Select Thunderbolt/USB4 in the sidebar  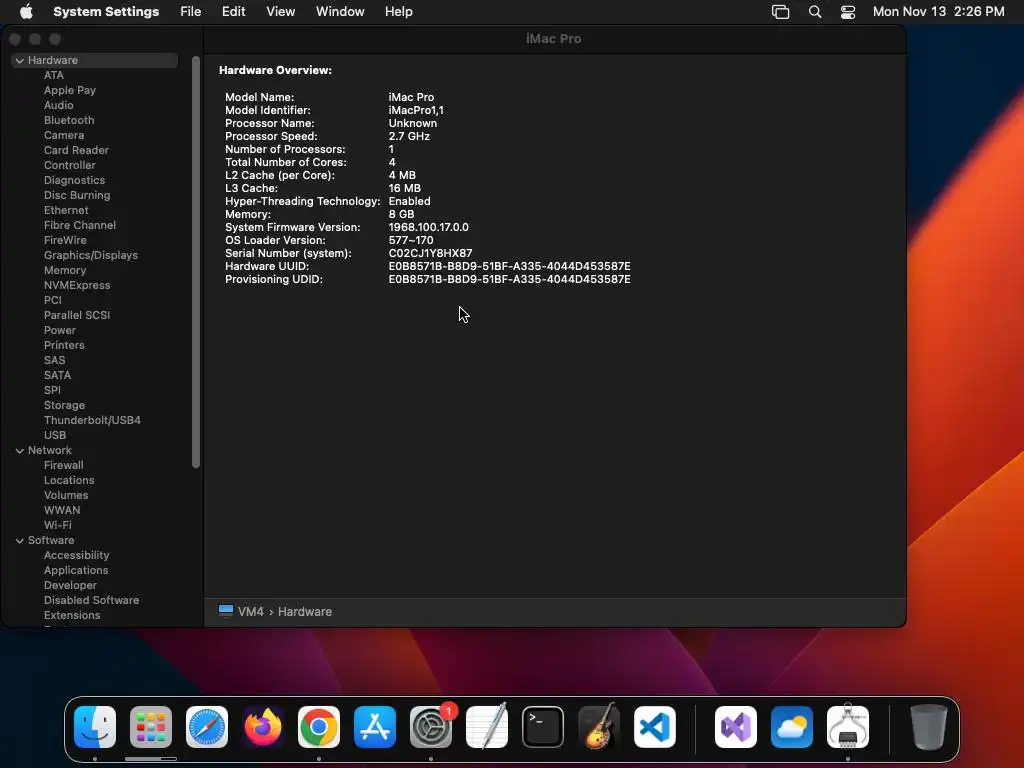pyautogui.click(x=92, y=421)
